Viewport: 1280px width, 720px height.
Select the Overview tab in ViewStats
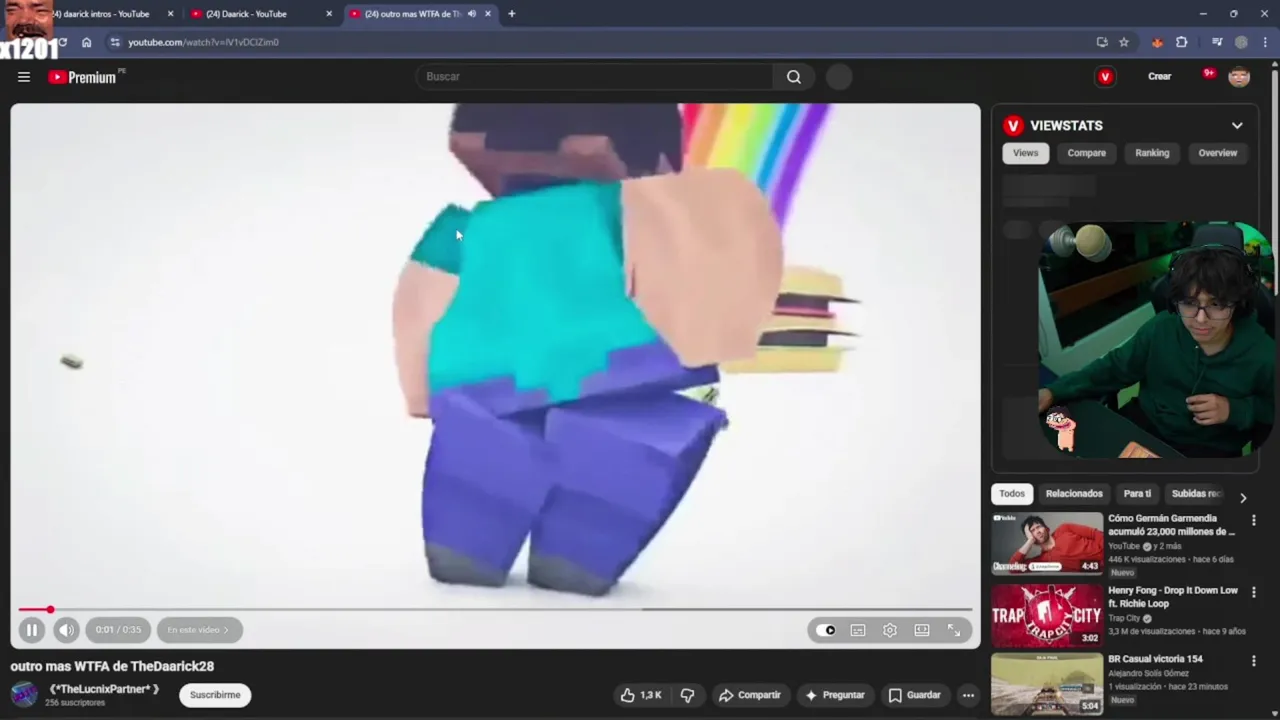coord(1217,153)
